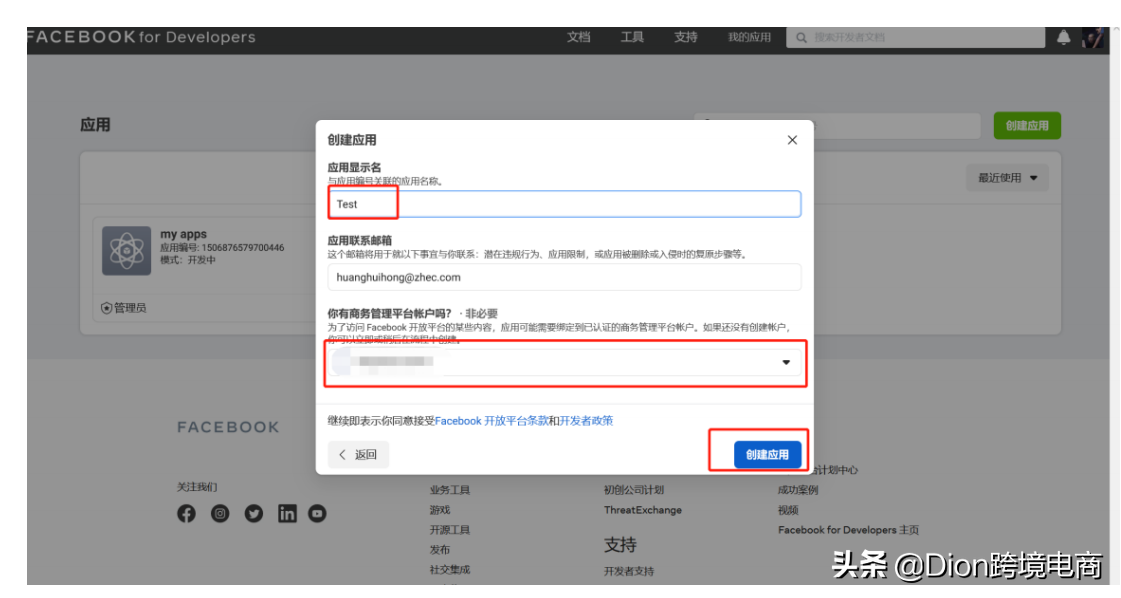Click the 应用显示名 field containing Test
Screen dimensions: 1121x598
564,204
